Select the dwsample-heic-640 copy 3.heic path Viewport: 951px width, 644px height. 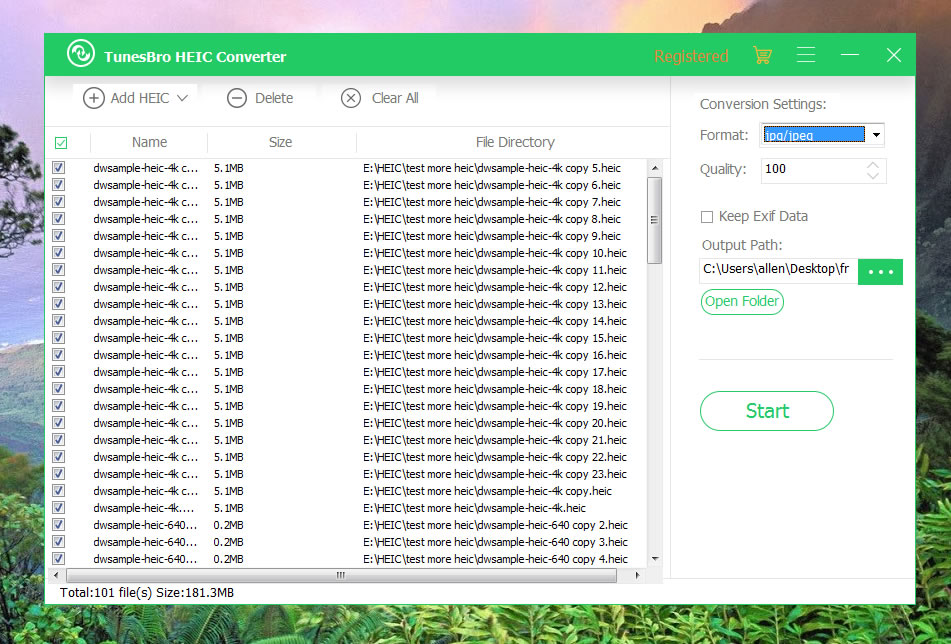click(495, 542)
